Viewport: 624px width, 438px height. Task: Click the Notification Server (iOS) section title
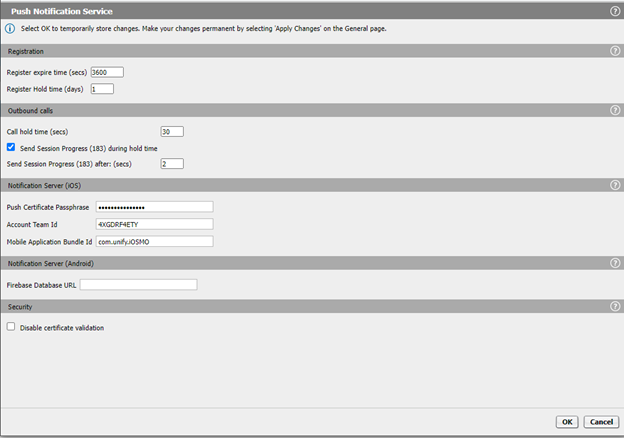click(x=45, y=185)
